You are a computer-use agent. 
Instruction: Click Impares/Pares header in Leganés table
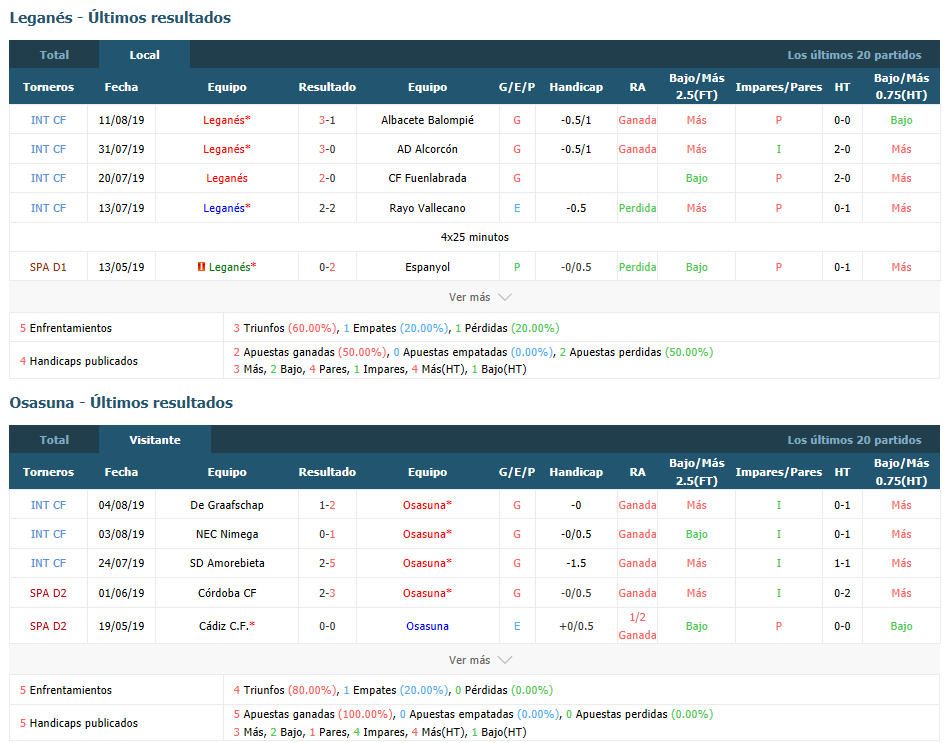[x=778, y=87]
